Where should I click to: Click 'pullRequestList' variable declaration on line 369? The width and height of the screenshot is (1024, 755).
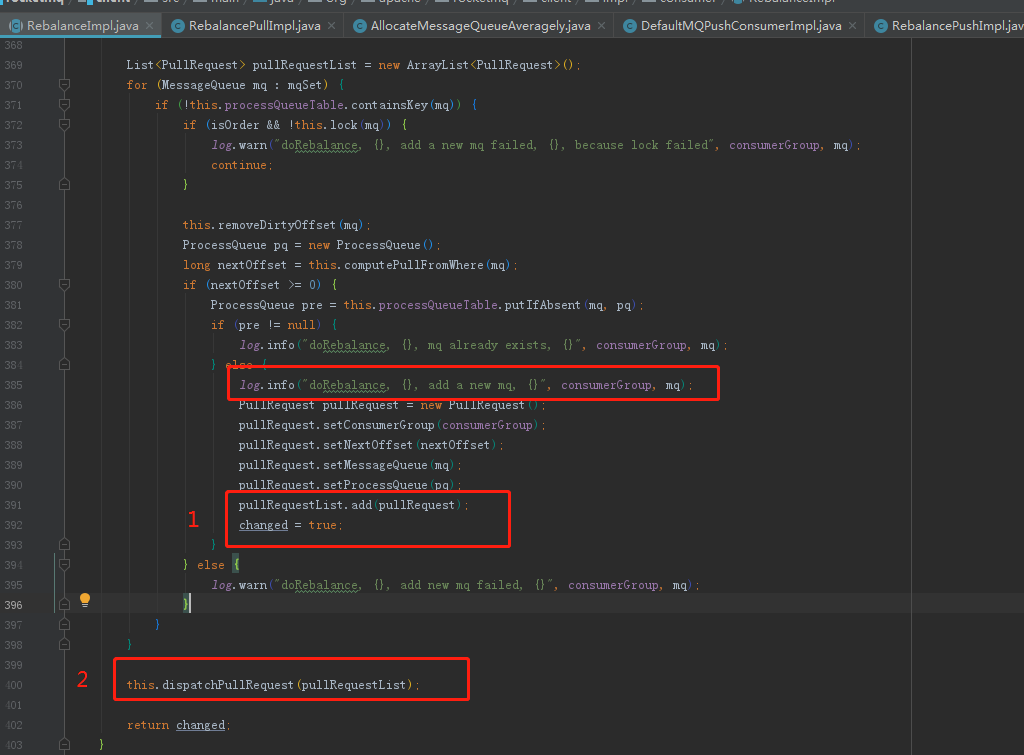304,65
